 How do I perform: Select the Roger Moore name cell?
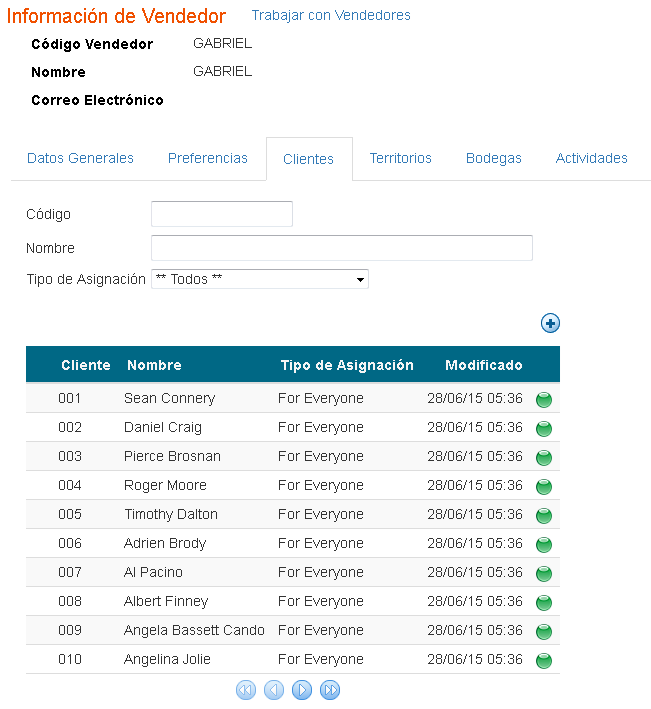[165, 485]
